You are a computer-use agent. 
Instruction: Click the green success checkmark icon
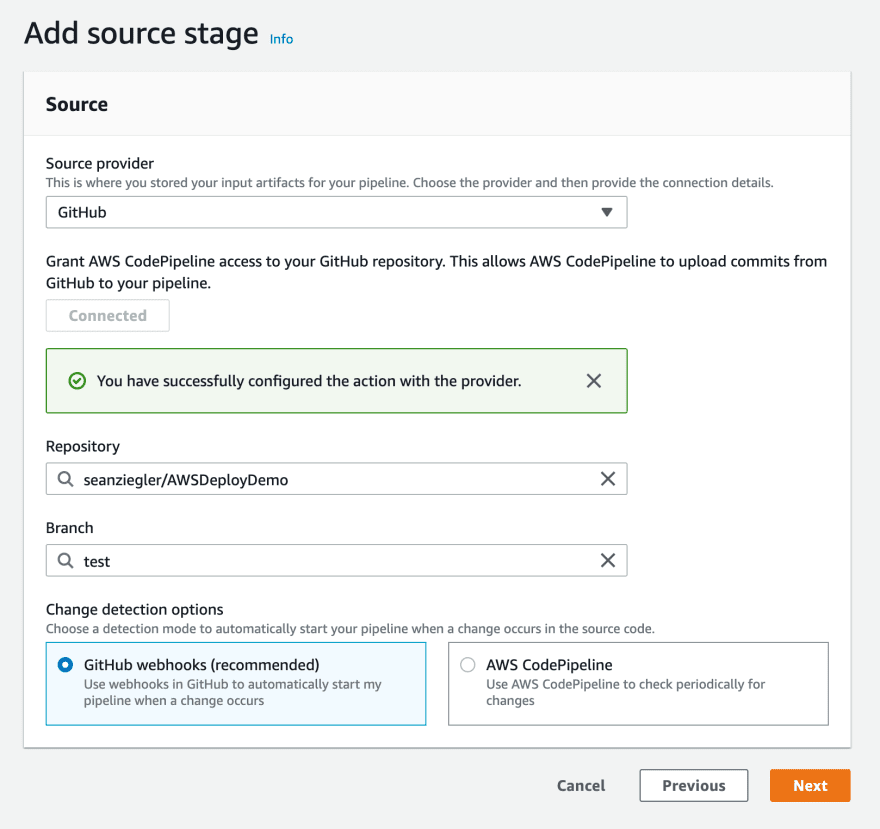pyautogui.click(x=77, y=381)
